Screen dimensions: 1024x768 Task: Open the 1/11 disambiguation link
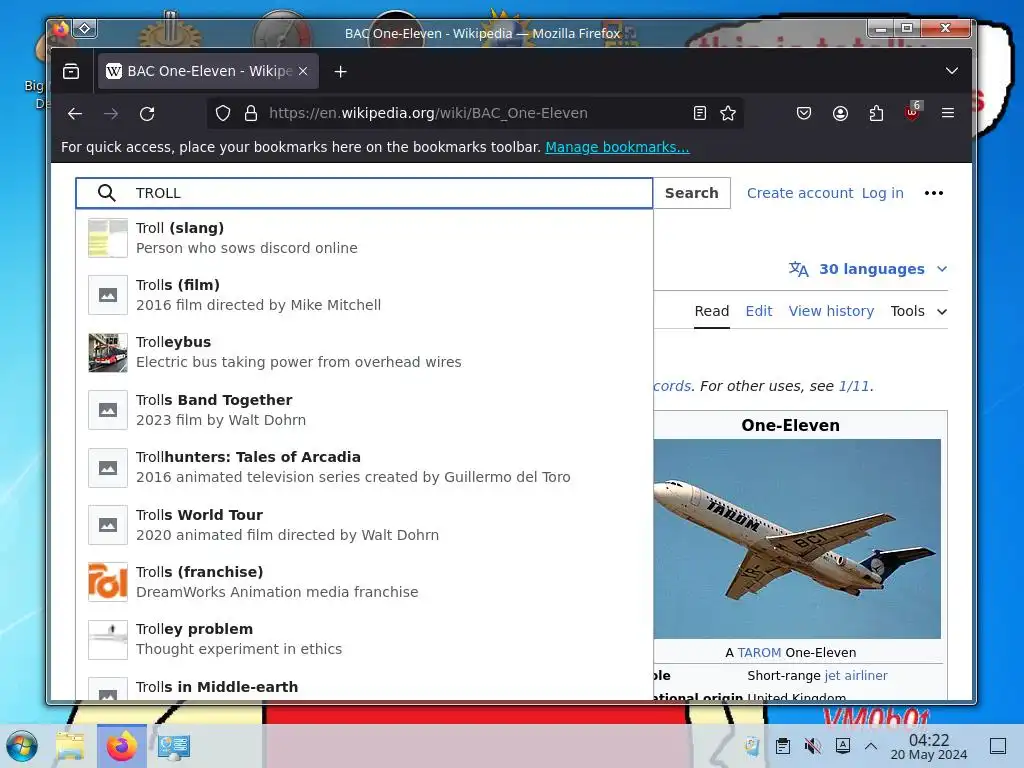click(x=854, y=386)
